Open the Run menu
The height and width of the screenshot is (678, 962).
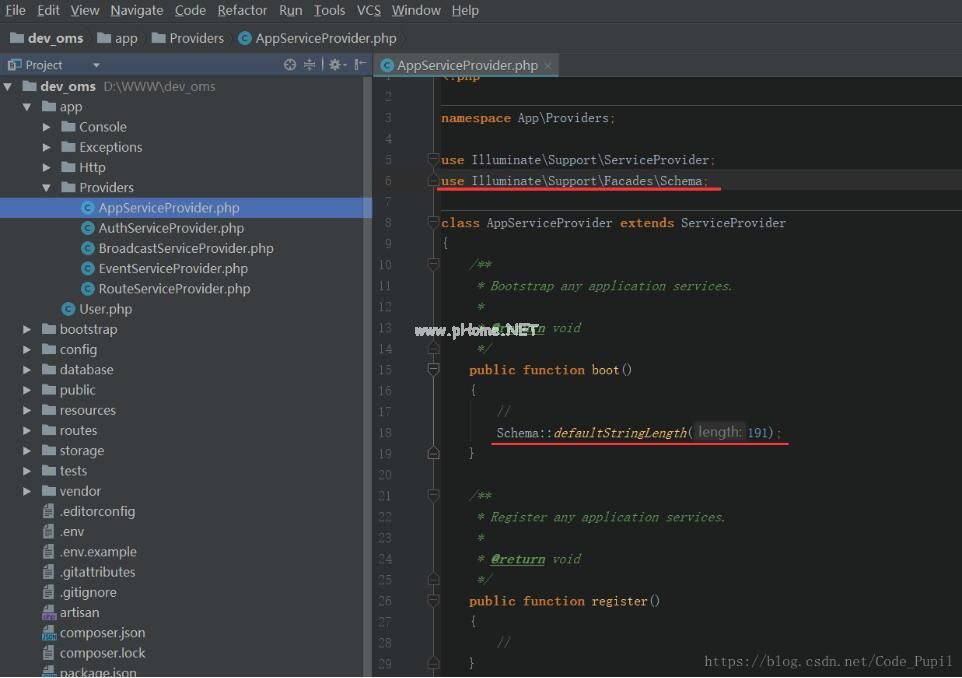[291, 10]
